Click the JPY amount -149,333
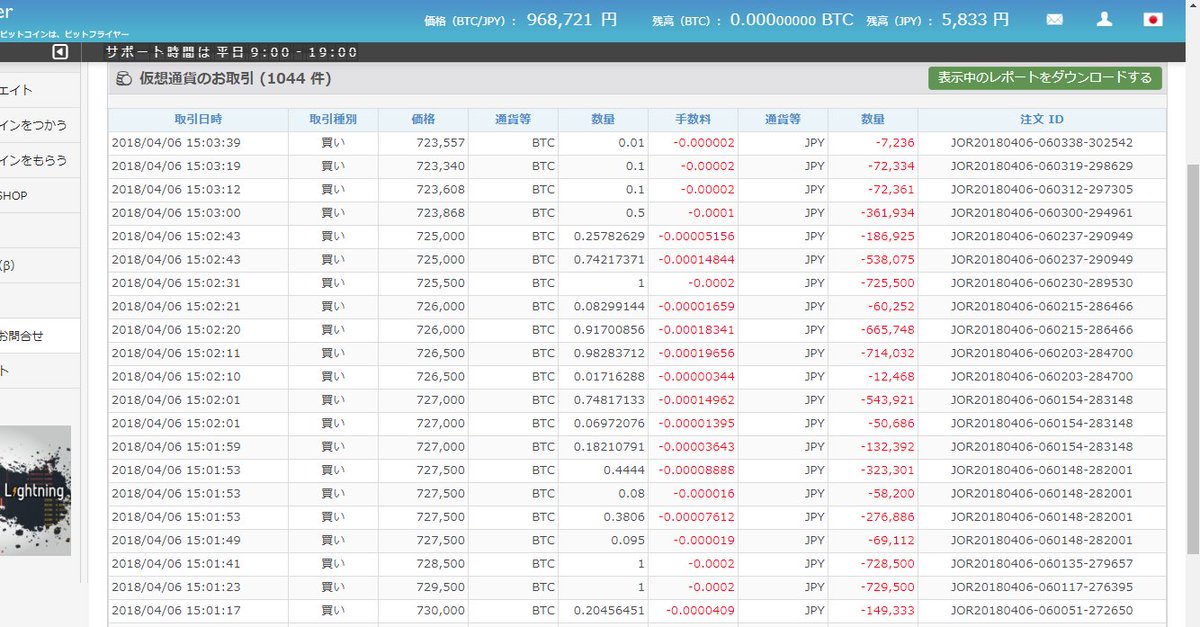Image resolution: width=1200 pixels, height=627 pixels. coord(886,610)
